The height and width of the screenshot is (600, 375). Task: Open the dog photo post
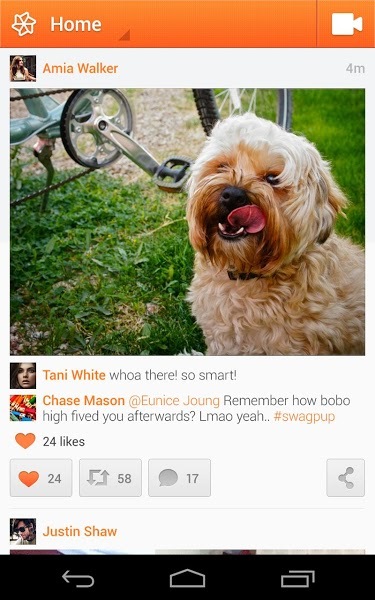point(188,222)
